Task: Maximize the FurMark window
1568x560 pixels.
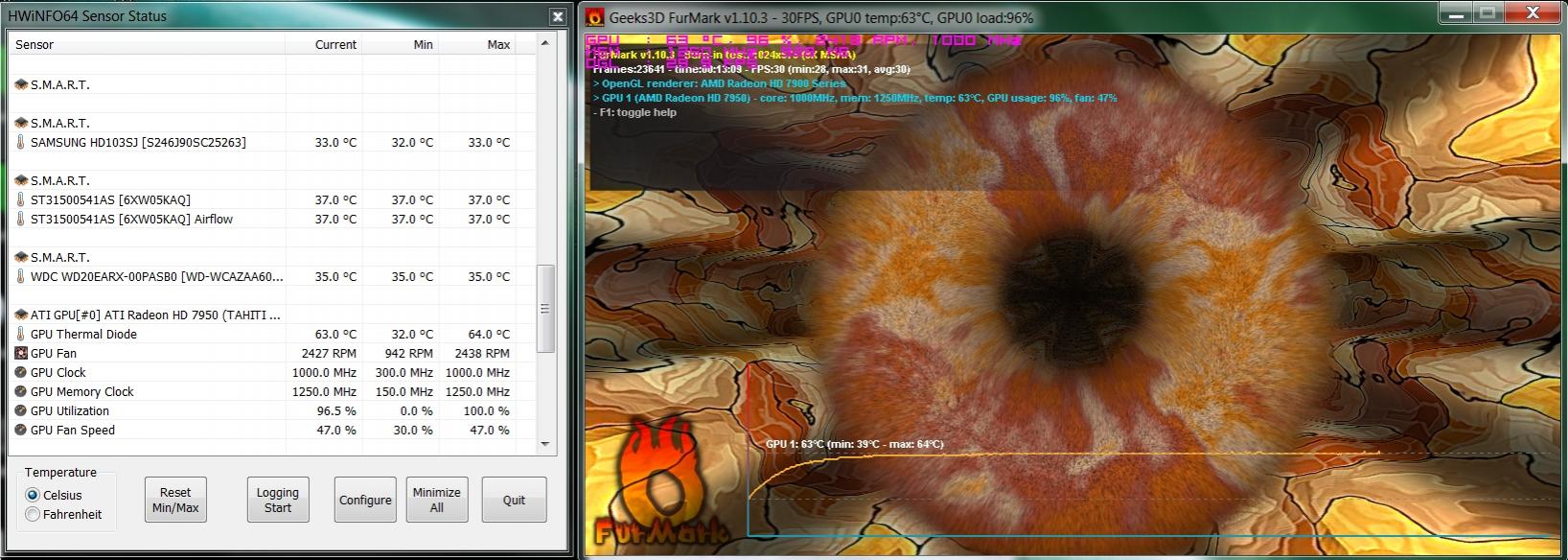Action: [1487, 12]
